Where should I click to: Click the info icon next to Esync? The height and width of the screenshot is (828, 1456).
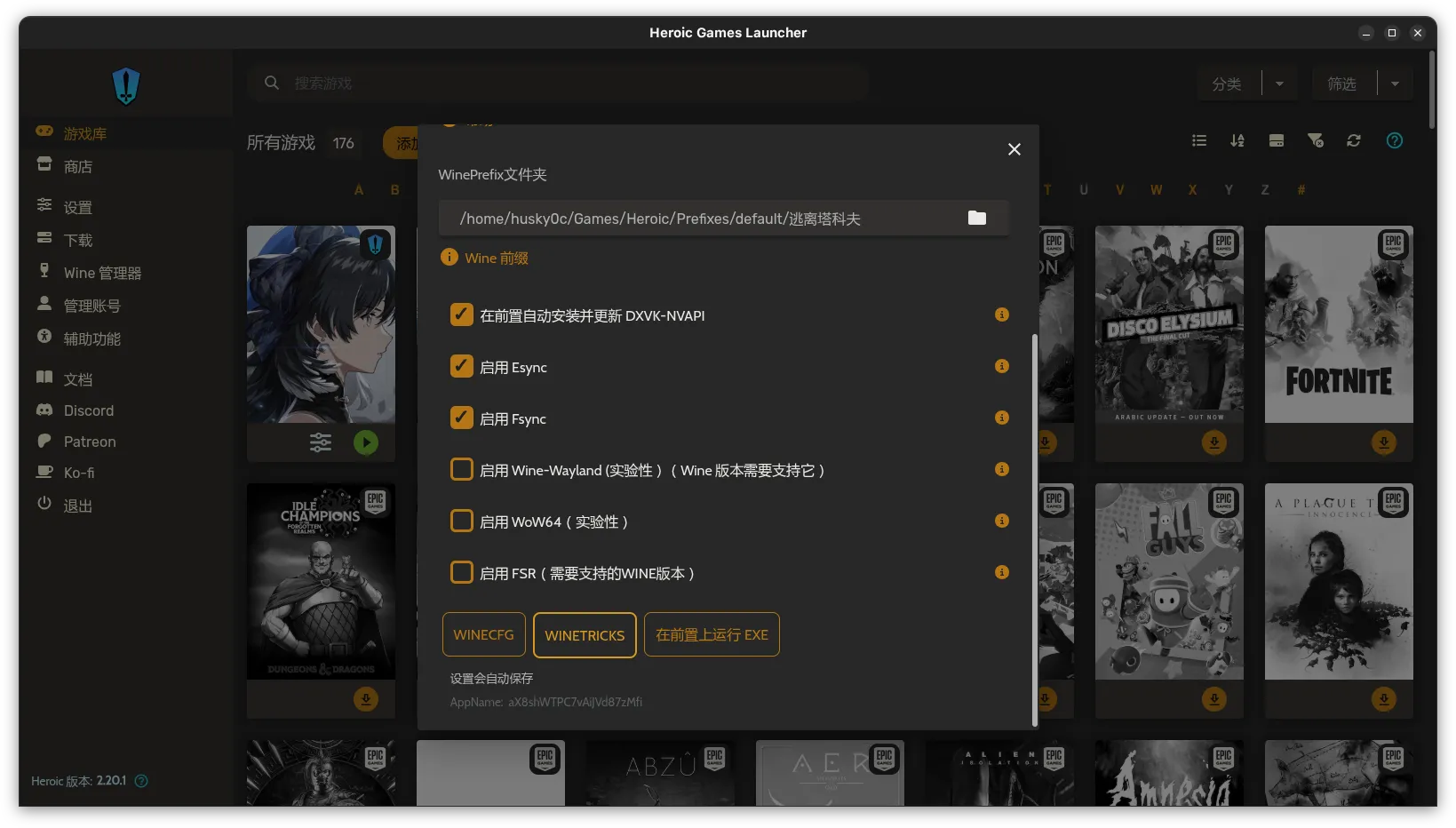click(1002, 366)
